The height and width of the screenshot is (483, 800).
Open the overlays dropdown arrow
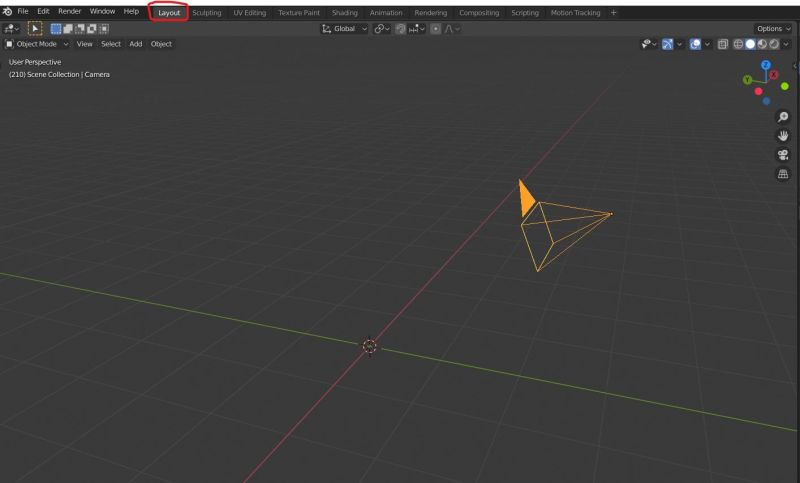(x=707, y=44)
